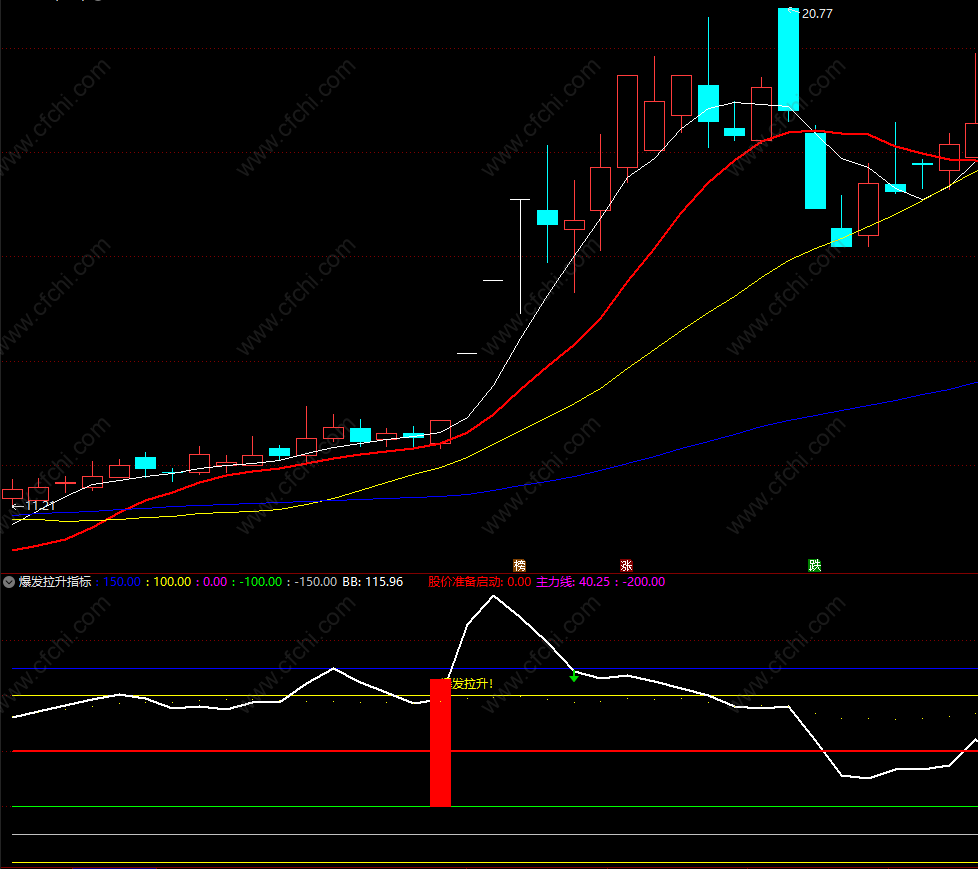The image size is (978, 869).
Task: Click the green 跌 marker icon
Action: [815, 565]
